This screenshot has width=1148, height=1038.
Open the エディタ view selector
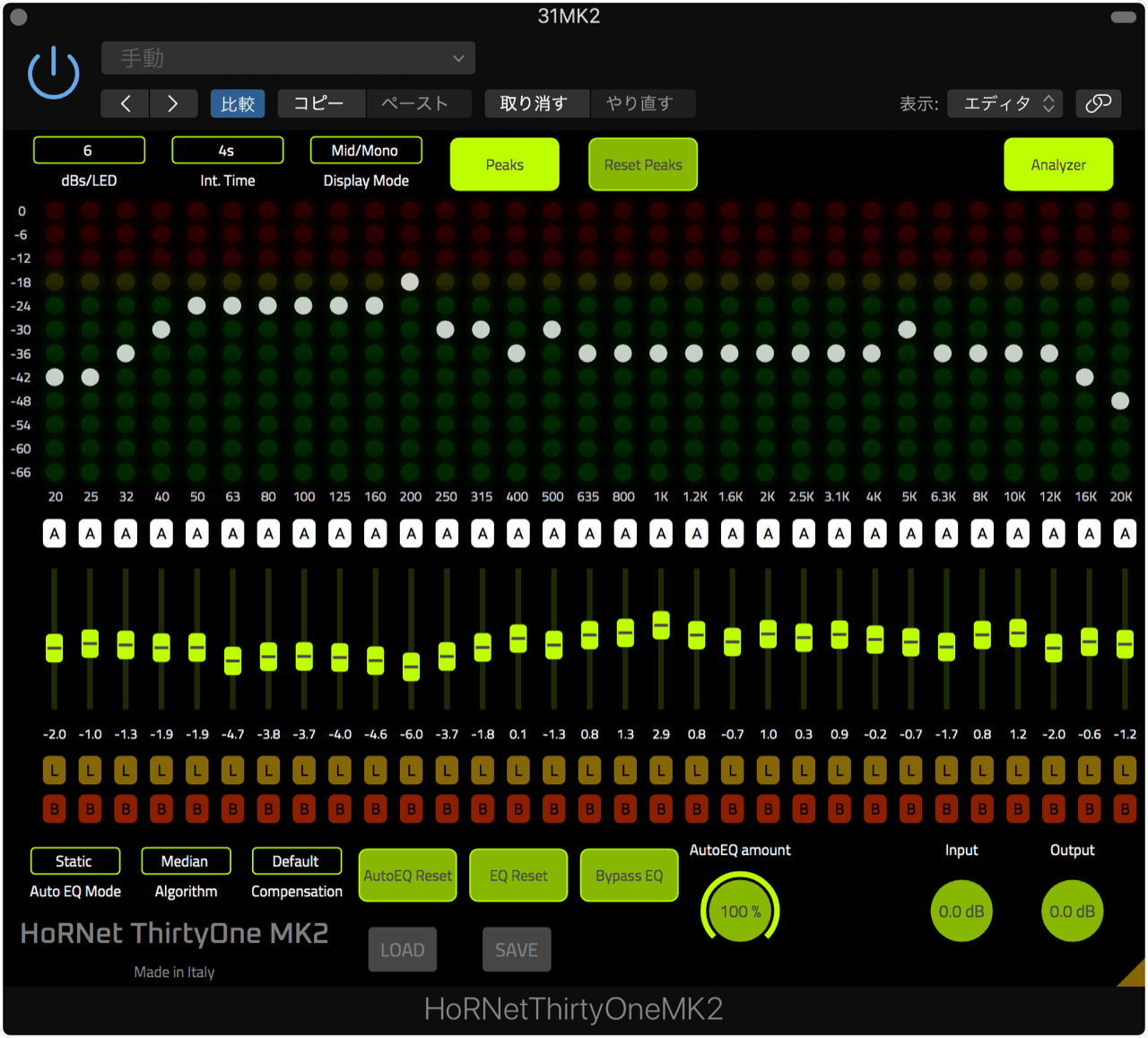1004,103
